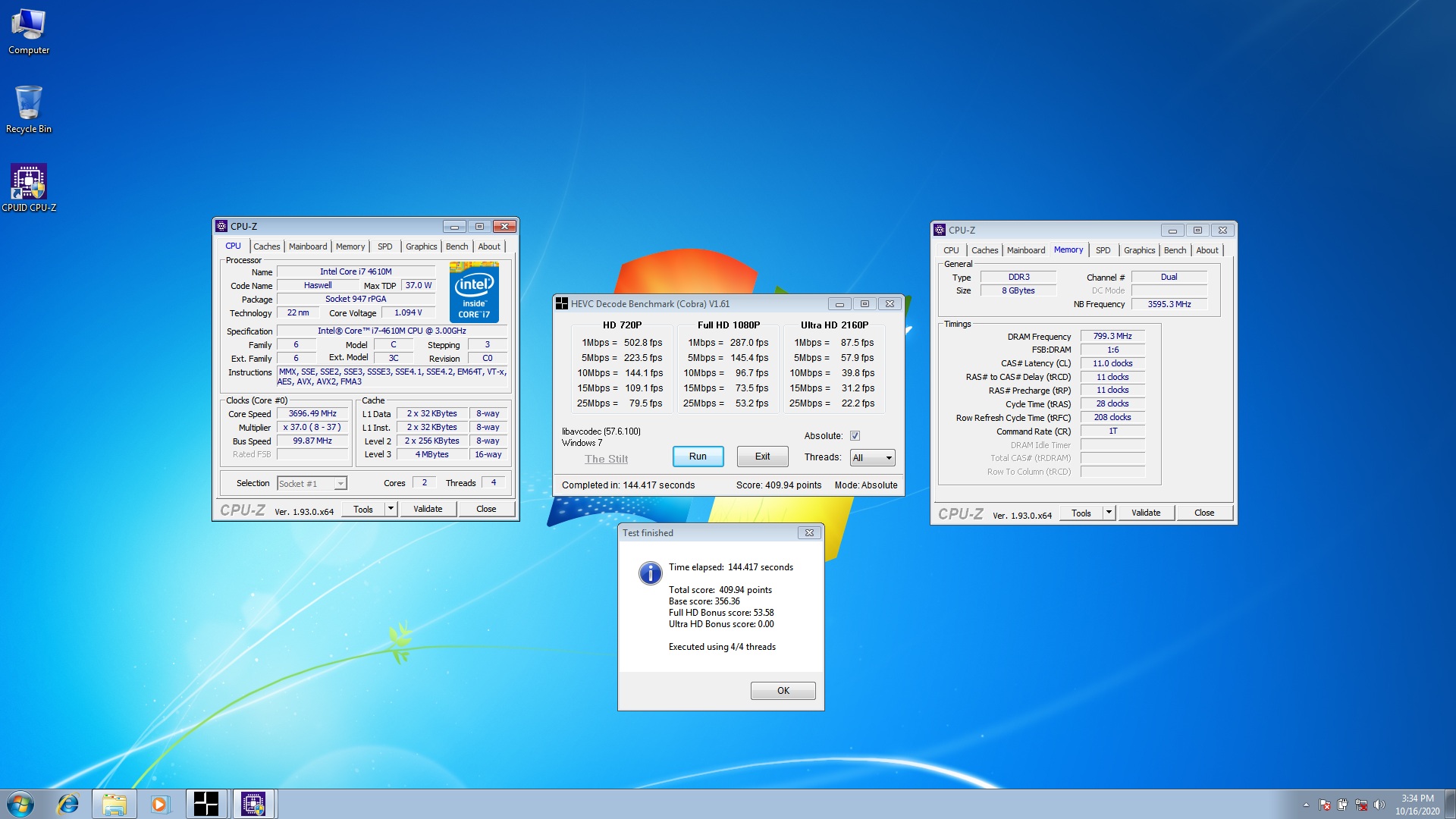Click the title bar icon of left CPU-Z window
This screenshot has height=819, width=1456.
(221, 226)
